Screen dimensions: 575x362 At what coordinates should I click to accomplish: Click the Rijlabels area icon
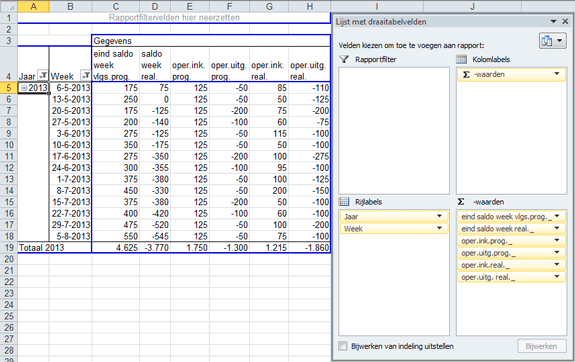(344, 202)
